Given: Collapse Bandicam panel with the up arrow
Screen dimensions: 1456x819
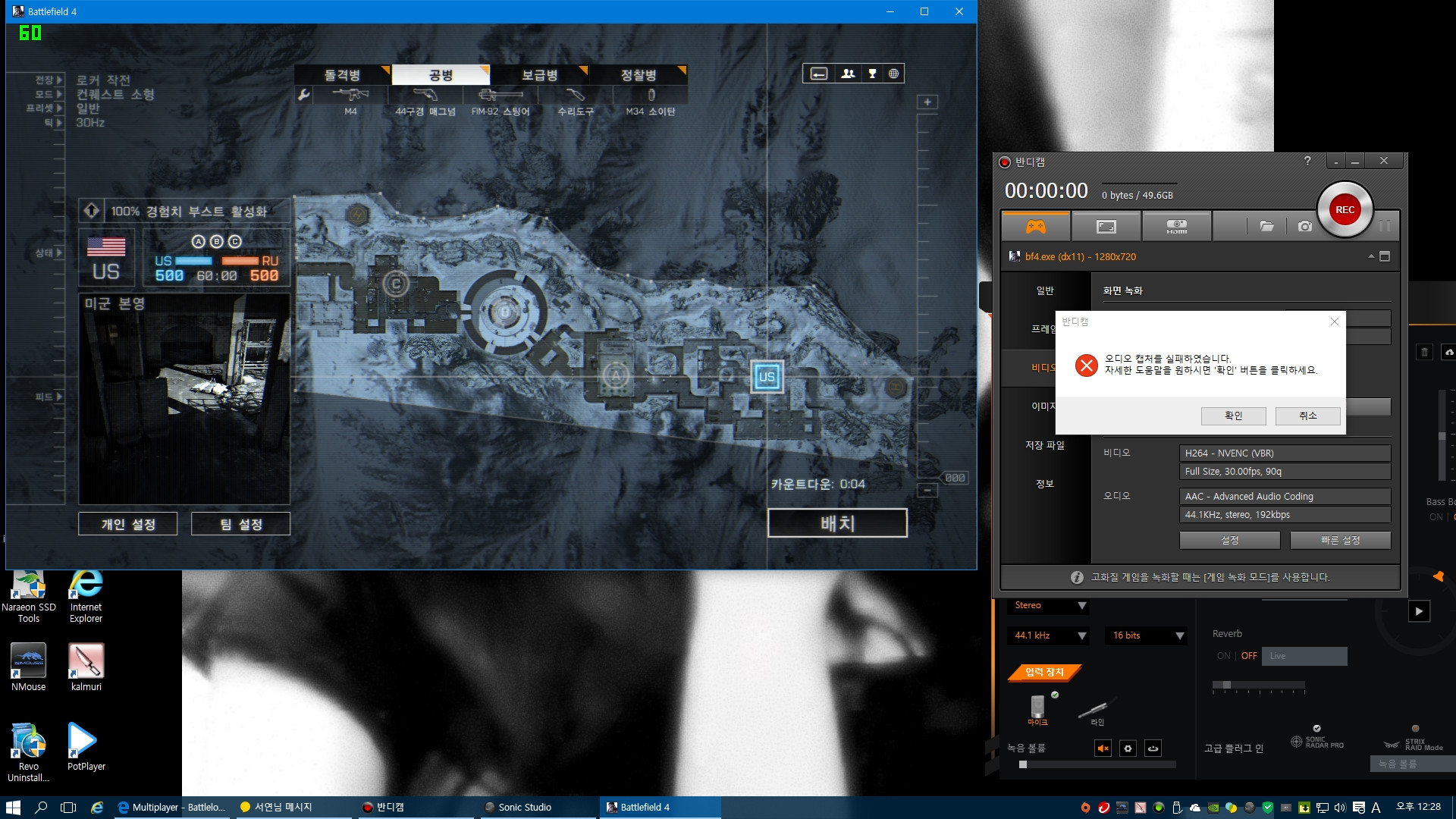Looking at the screenshot, I should [1371, 256].
